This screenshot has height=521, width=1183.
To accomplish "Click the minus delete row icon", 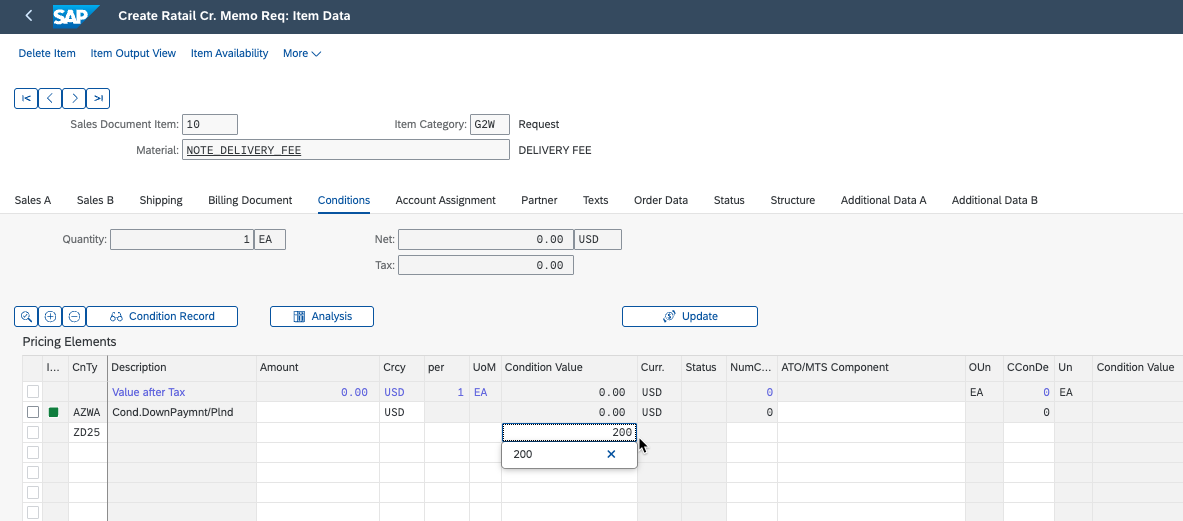I will [74, 316].
